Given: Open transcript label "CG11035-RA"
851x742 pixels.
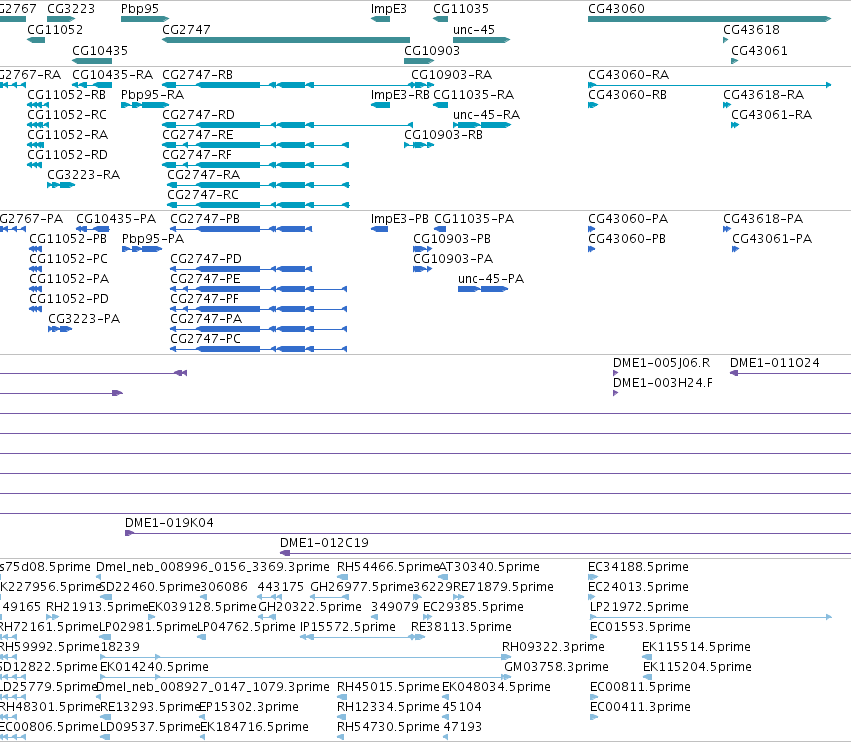Looking at the screenshot, I should [473, 94].
